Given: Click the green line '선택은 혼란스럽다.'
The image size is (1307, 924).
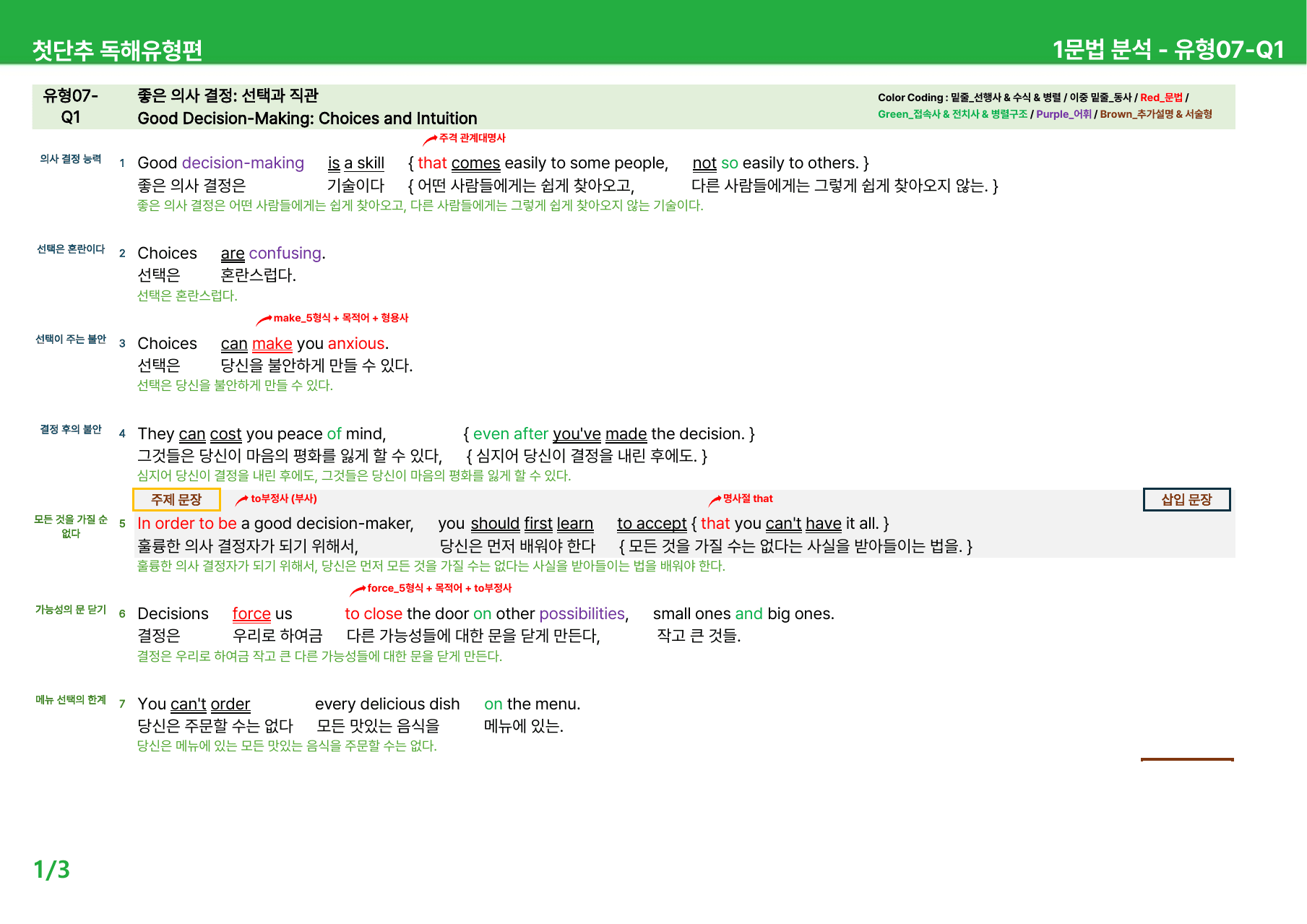Looking at the screenshot, I should [187, 296].
